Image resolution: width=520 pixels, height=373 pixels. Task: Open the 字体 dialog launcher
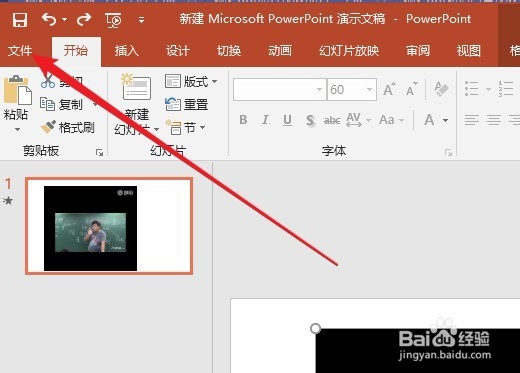tap(448, 153)
